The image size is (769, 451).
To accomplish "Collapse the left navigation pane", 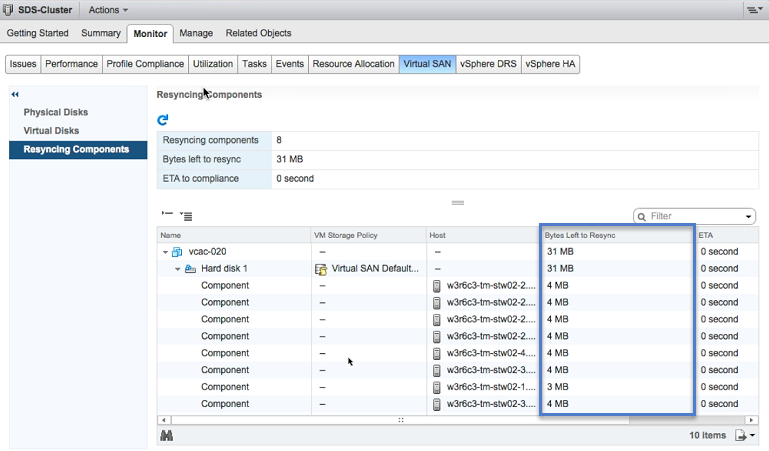I will click(x=15, y=94).
